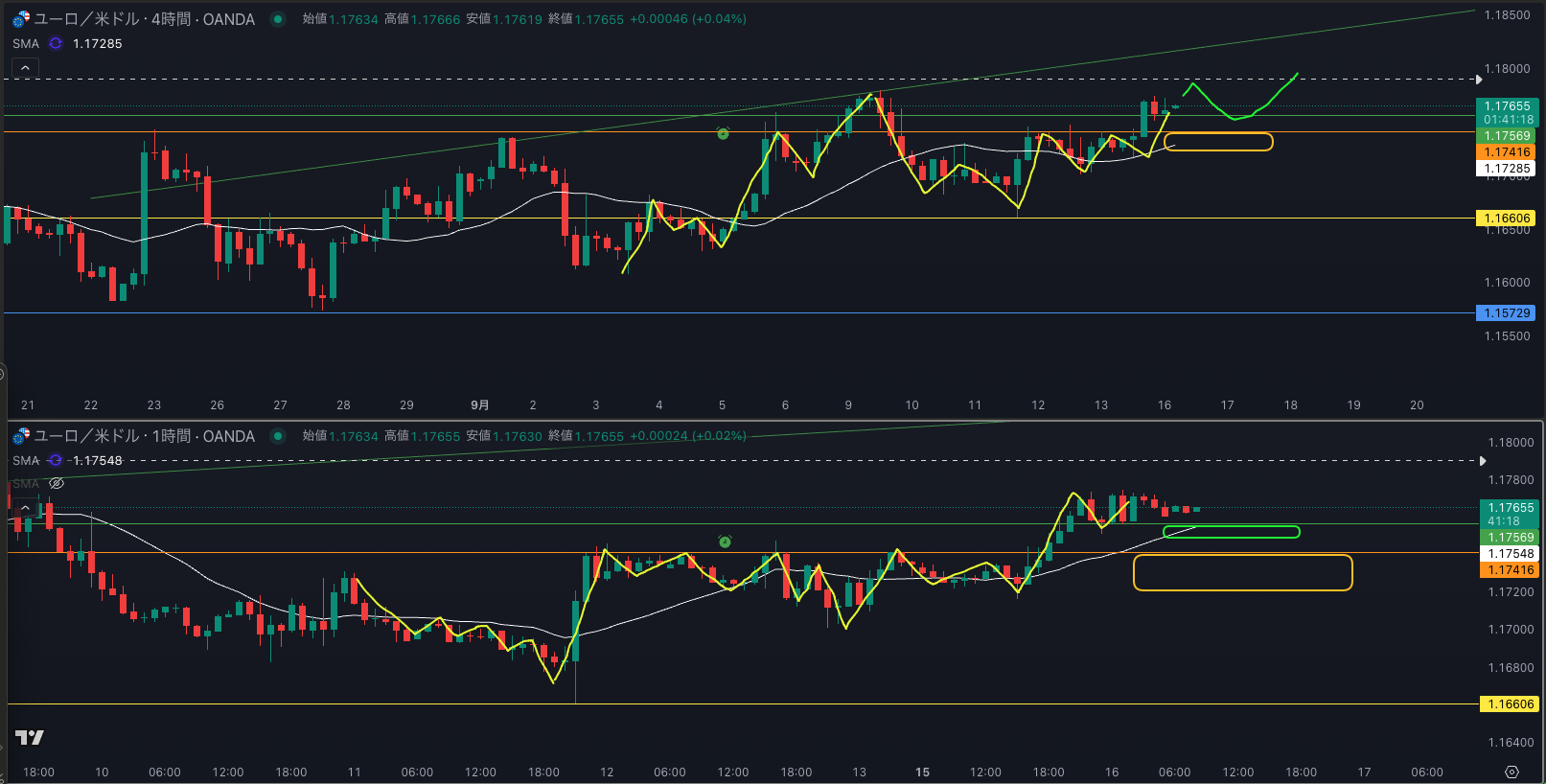Click green 1.17569 price label on 1-hour chart
The image size is (1546, 784).
[1511, 538]
